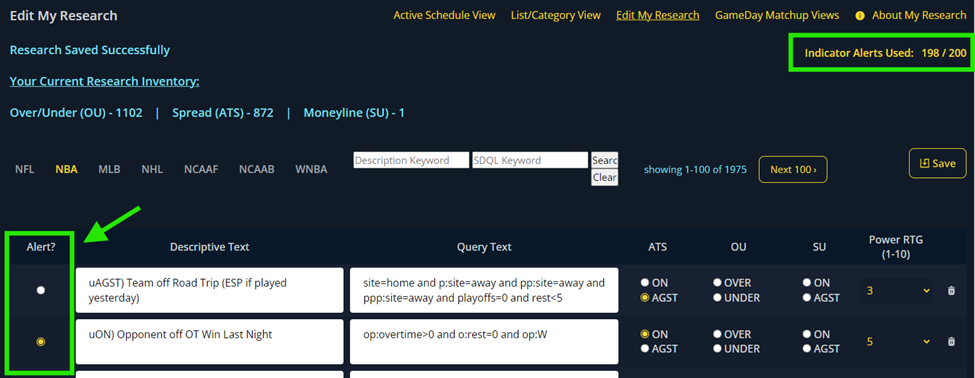Switch to the NCAAB tab
The width and height of the screenshot is (975, 378).
257,169
